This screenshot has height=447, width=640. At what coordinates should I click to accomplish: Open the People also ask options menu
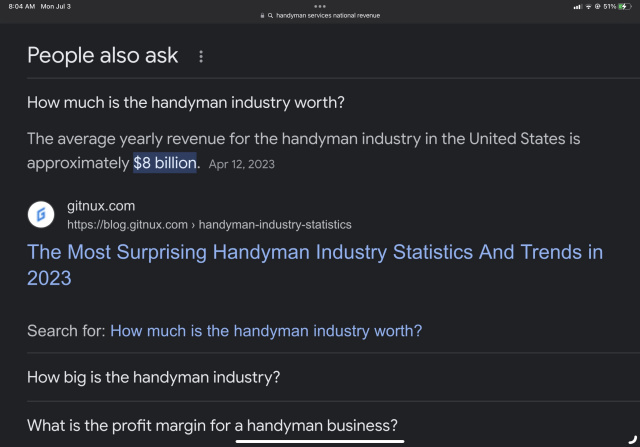coord(200,56)
